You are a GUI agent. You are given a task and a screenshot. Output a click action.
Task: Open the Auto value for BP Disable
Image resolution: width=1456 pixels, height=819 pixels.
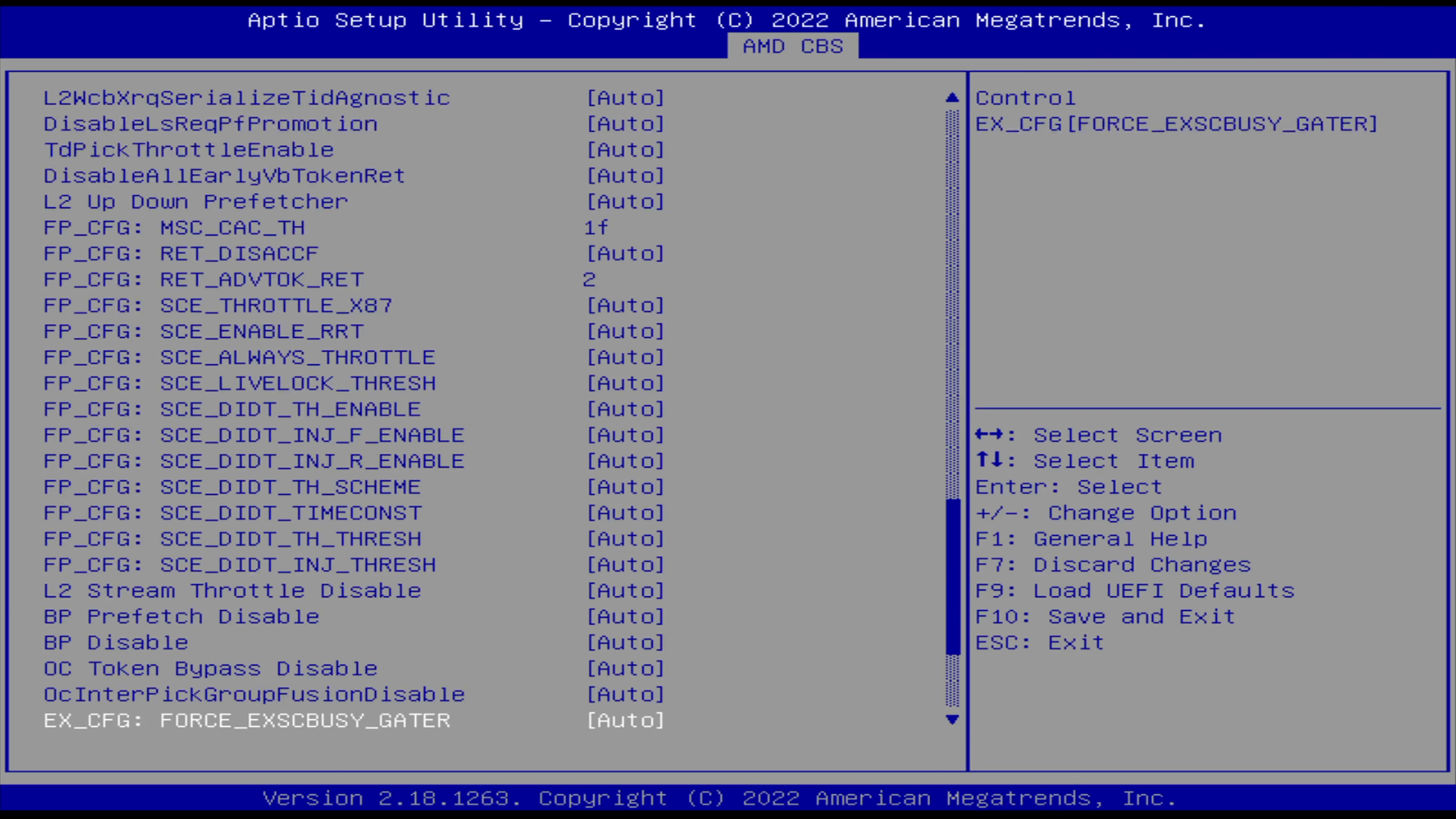point(626,643)
